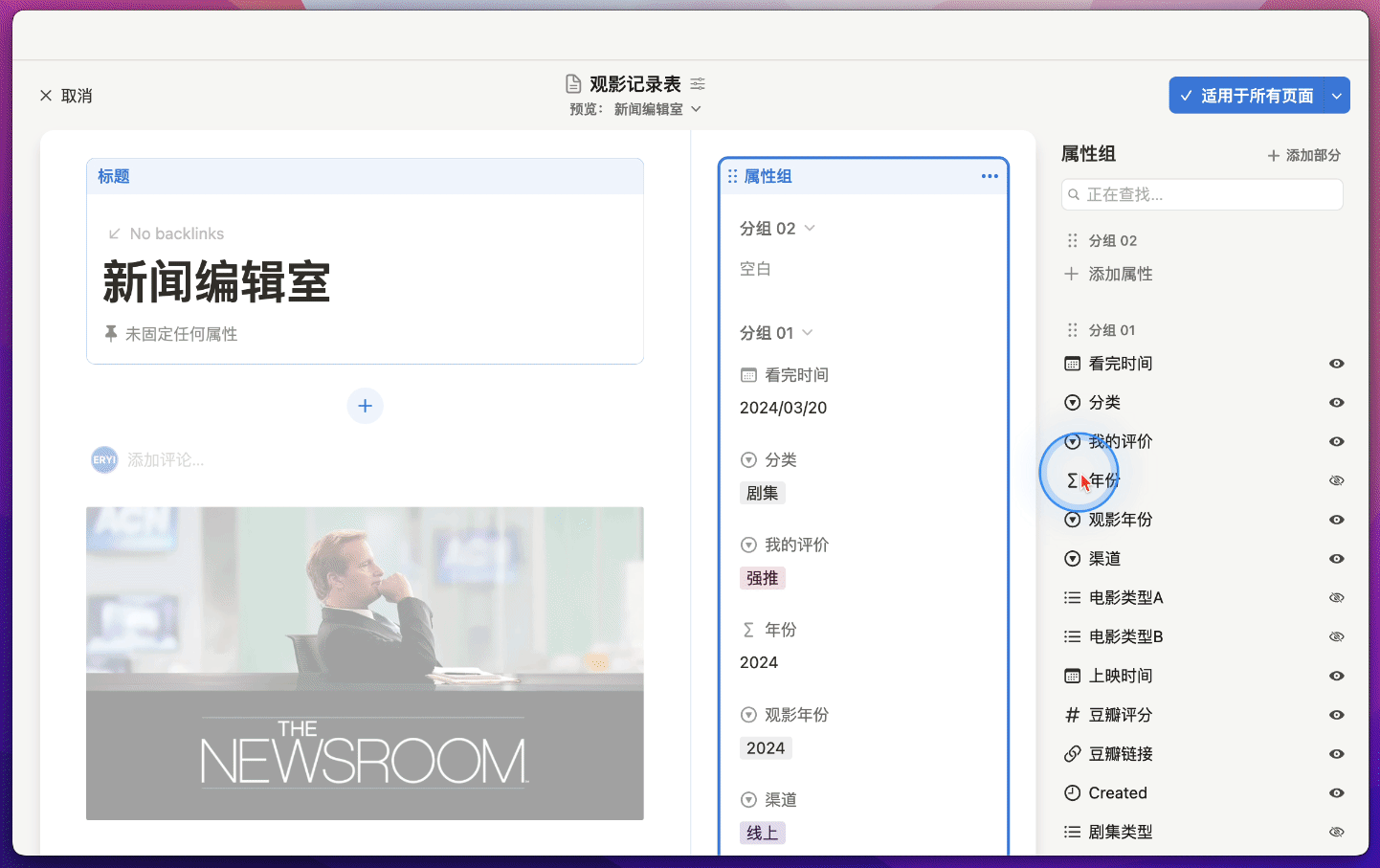This screenshot has height=868, width=1380.
Task: Click the property search field 正在查找
Action: point(1202,194)
